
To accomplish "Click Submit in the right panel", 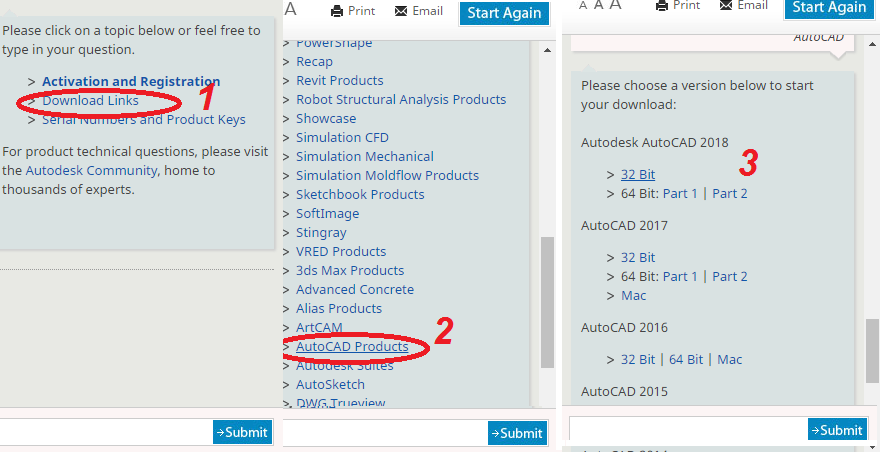I will click(837, 430).
